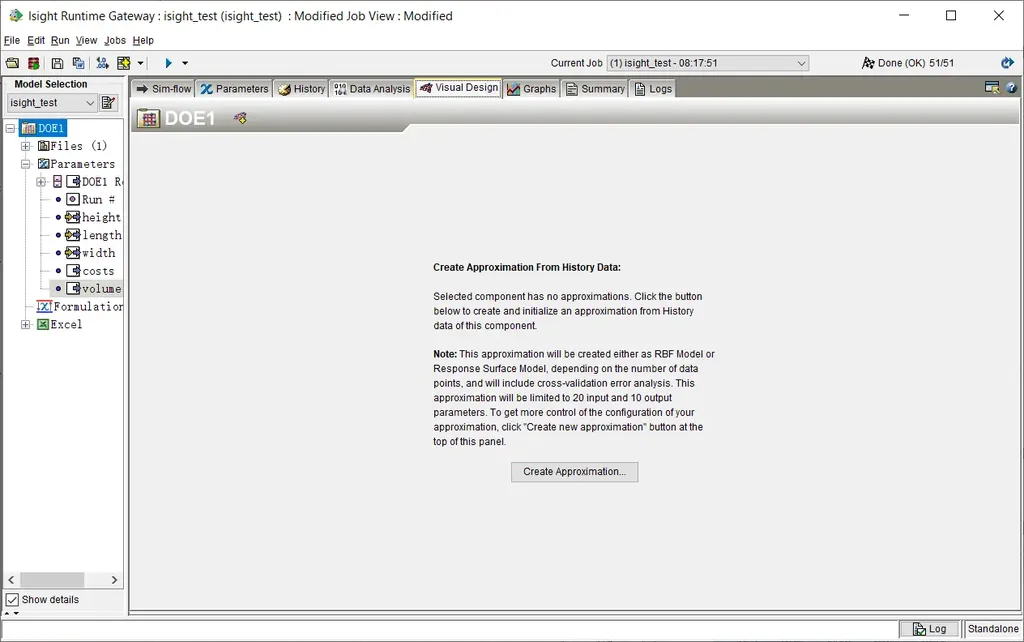
Task: Switch to the History tab
Action: (x=301, y=89)
